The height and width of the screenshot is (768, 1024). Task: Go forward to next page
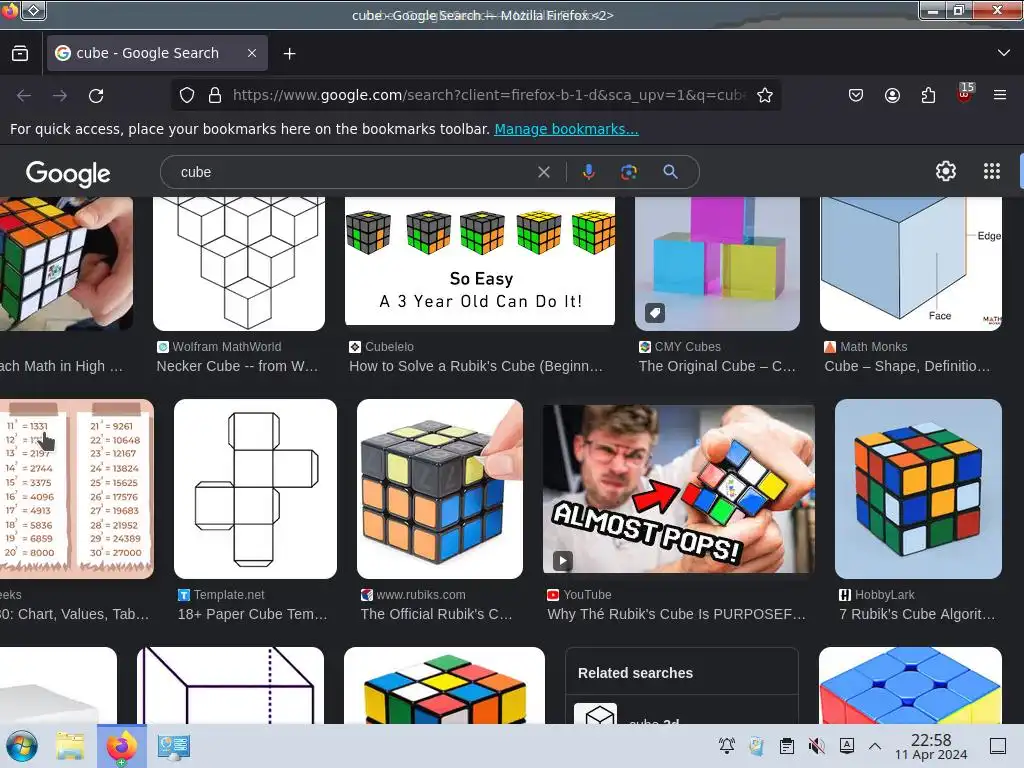pos(60,96)
